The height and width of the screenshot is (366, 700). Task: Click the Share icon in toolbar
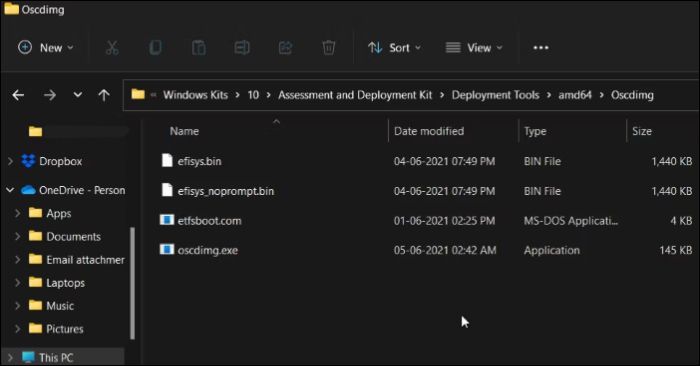(285, 47)
